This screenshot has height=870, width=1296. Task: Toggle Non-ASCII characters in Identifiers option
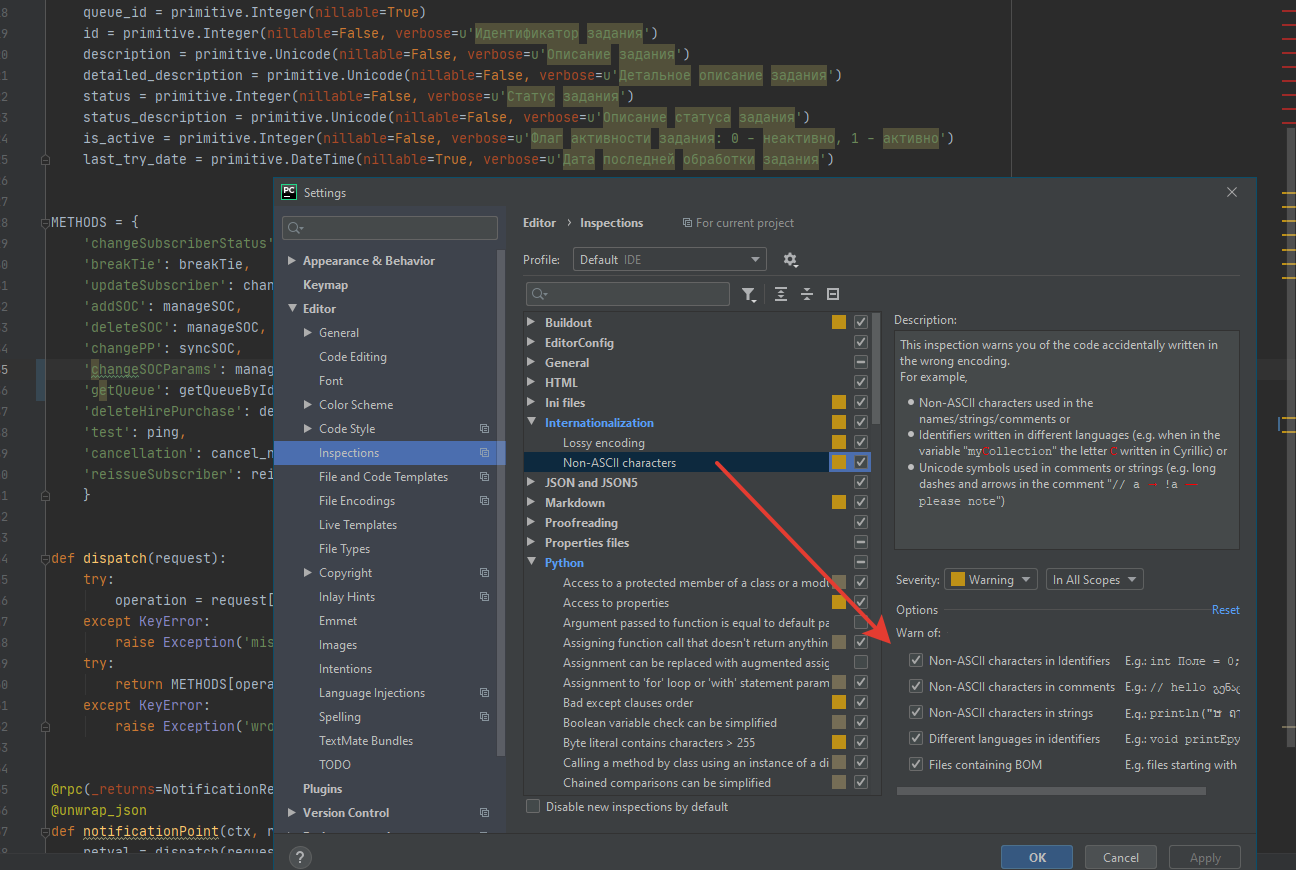click(x=916, y=661)
